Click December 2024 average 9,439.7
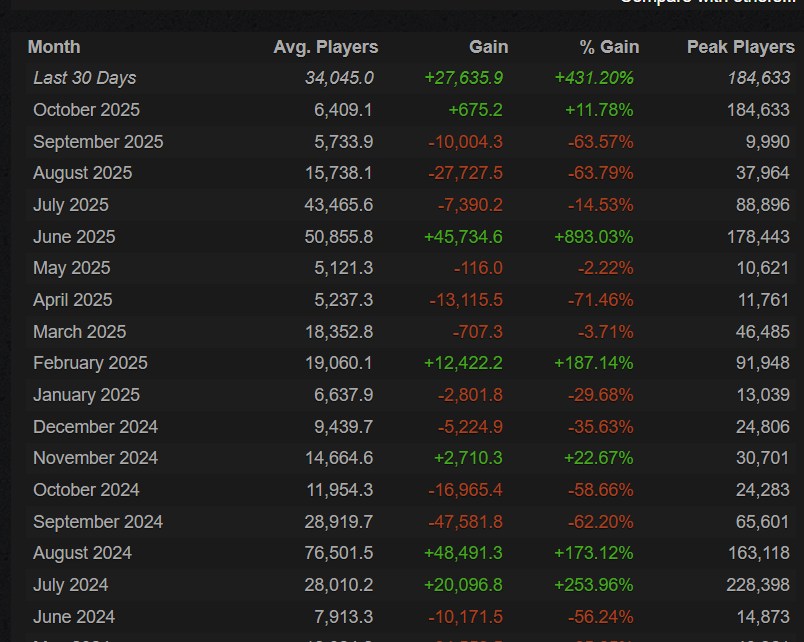 tap(344, 426)
